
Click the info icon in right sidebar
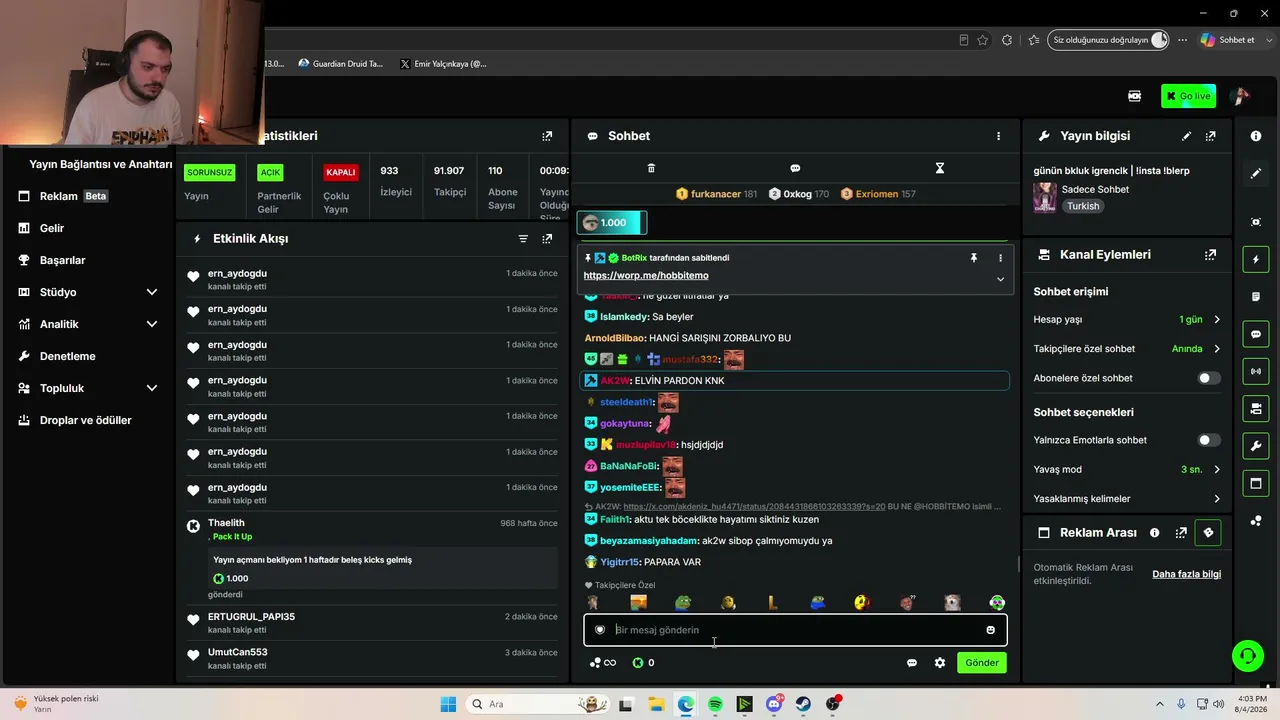click(1256, 136)
